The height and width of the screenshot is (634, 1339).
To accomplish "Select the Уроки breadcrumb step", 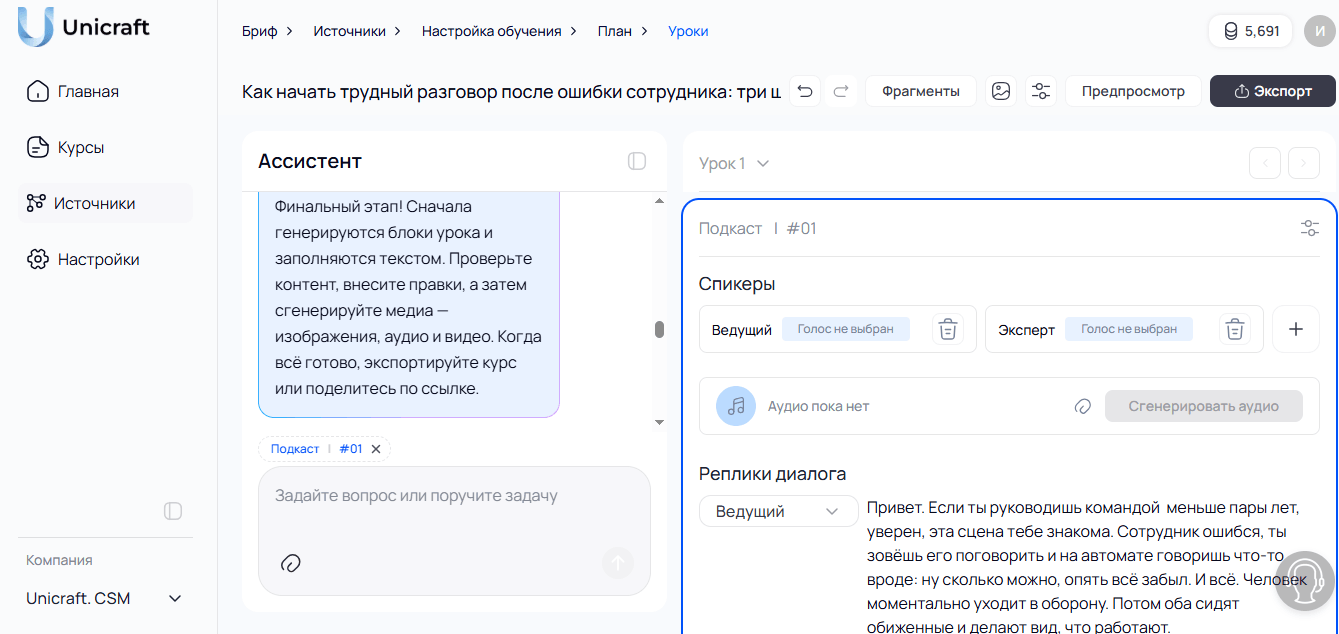I will [x=688, y=31].
